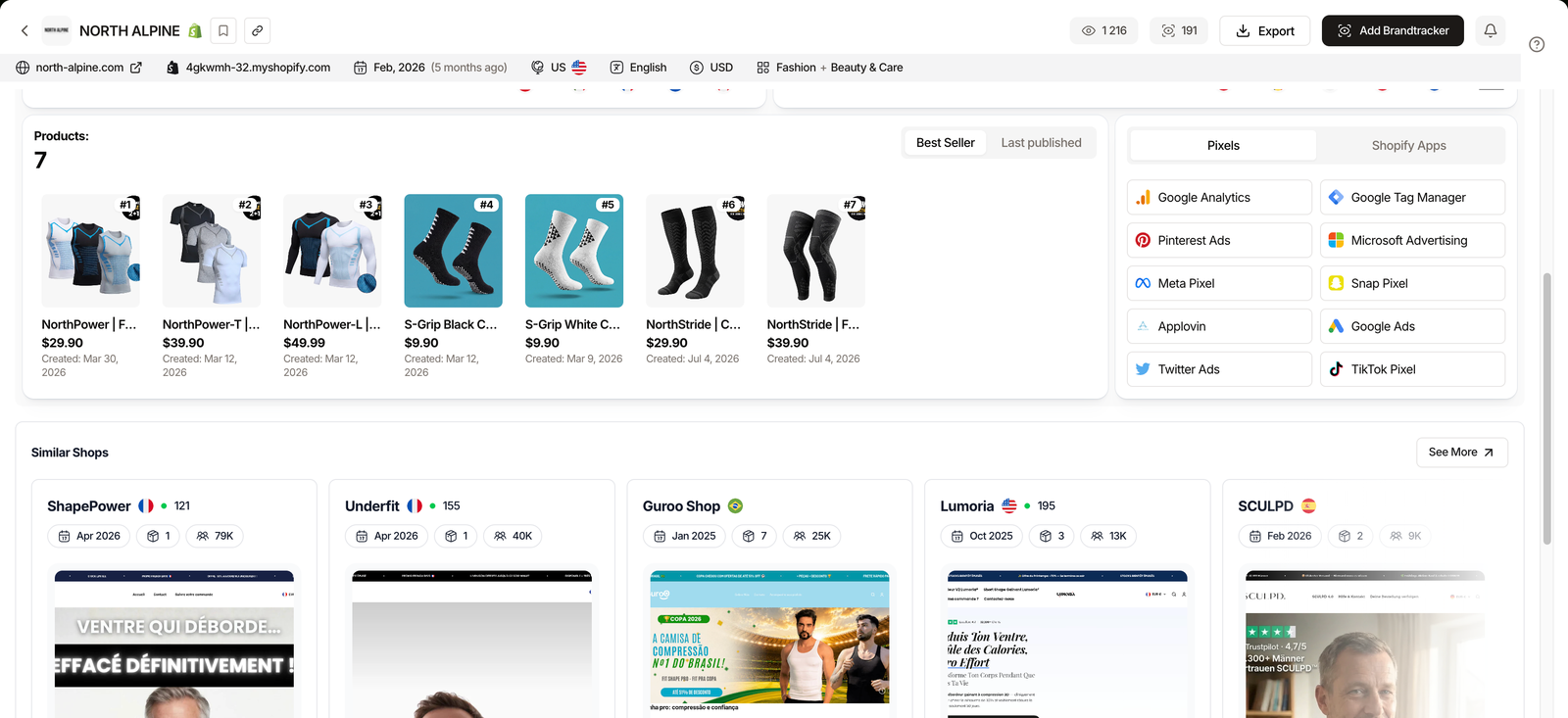This screenshot has width=1568, height=718.
Task: Select the Microsoft Advertising pixel
Action: [1412, 240]
